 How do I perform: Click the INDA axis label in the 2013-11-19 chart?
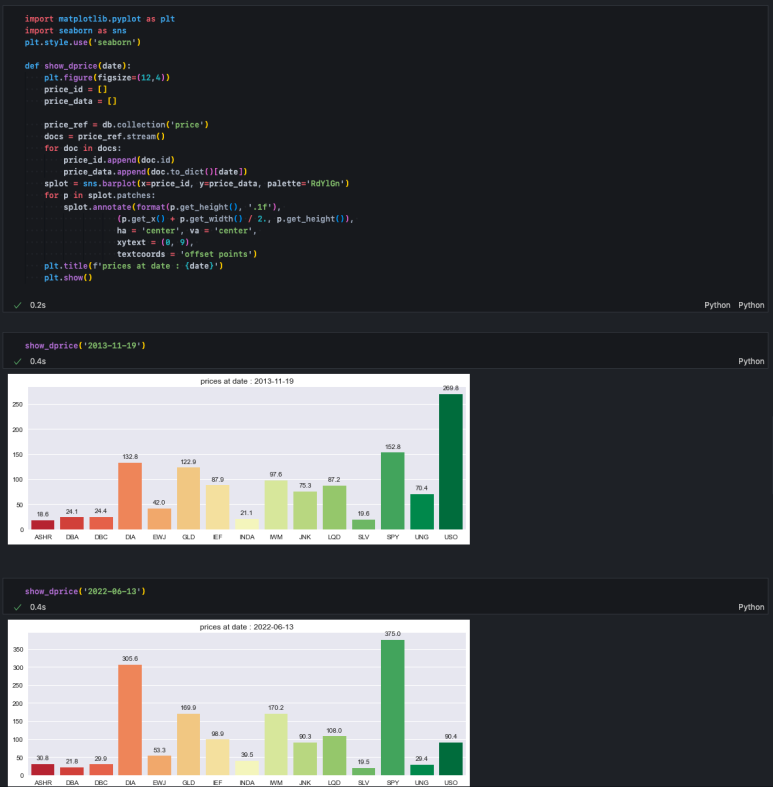[247, 537]
